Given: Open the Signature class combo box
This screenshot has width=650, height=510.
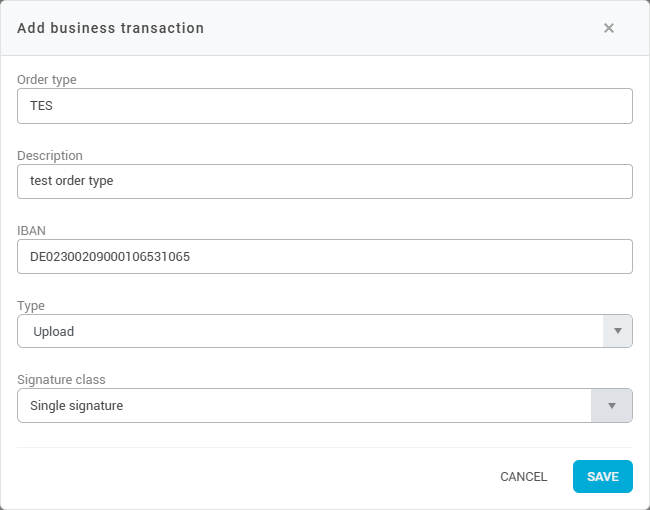Looking at the screenshot, I should 305,406.
